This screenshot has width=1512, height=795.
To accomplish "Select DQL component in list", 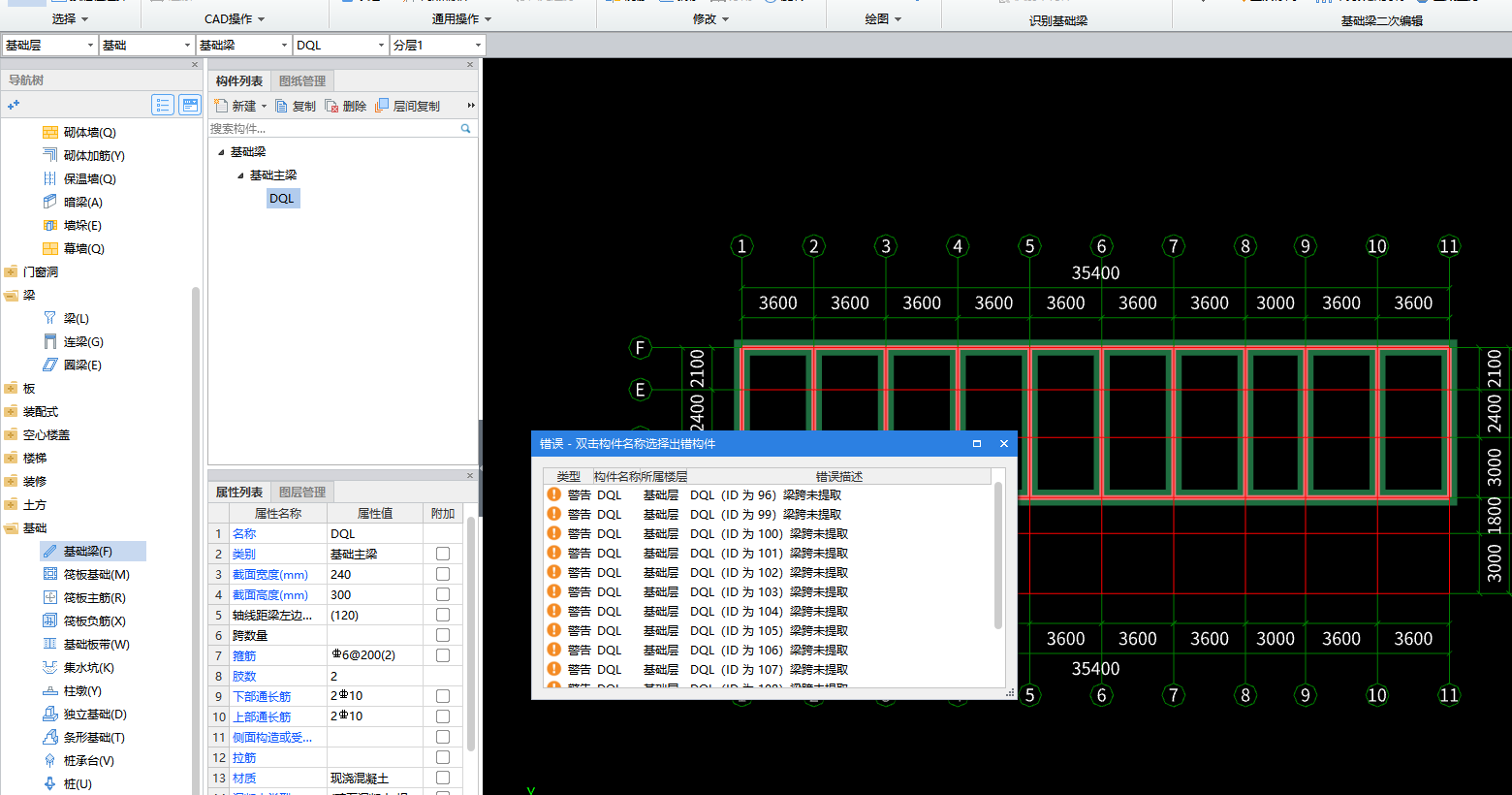I will point(282,198).
